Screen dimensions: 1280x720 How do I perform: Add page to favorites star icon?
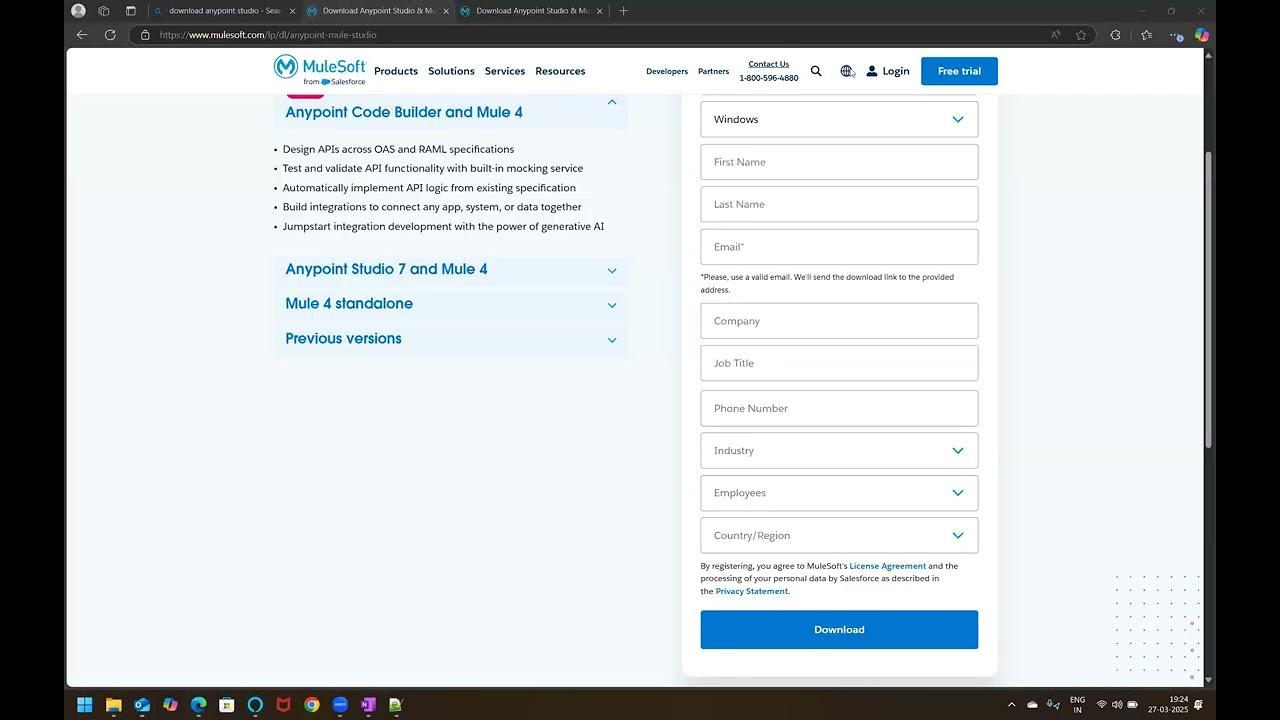(x=1081, y=34)
